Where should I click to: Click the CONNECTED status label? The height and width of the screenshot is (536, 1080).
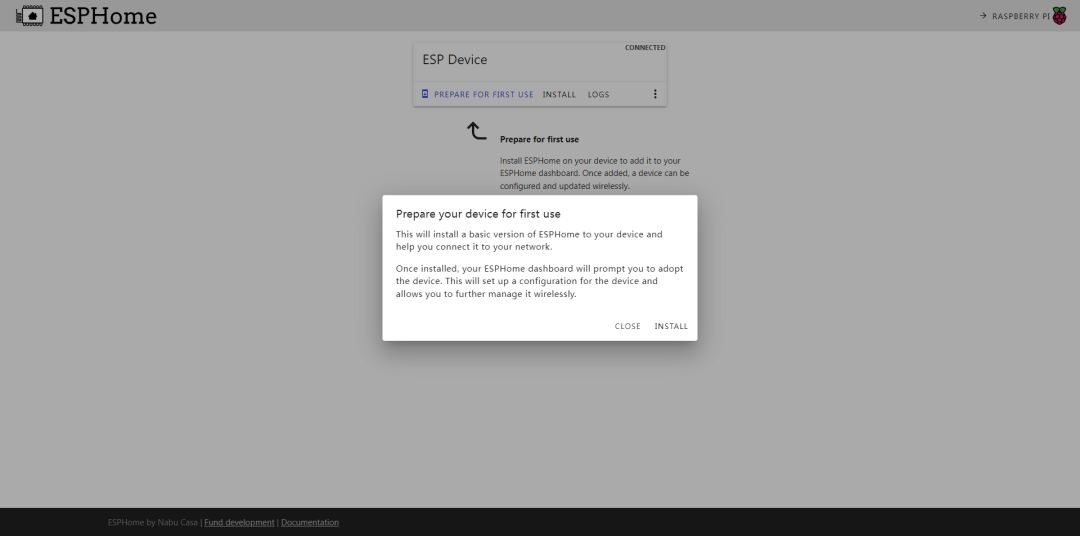coord(645,48)
